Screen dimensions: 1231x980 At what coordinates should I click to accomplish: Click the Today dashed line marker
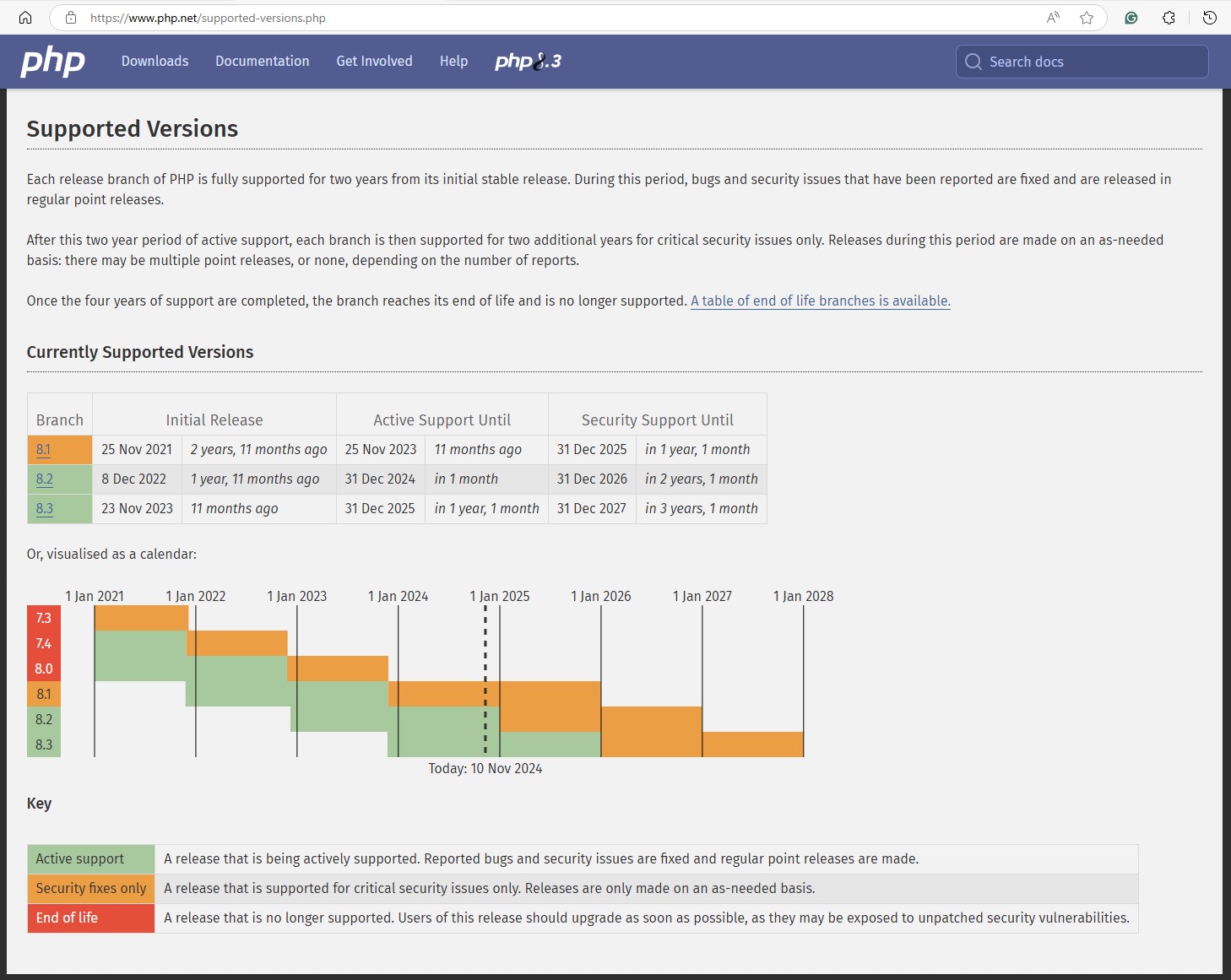485,680
